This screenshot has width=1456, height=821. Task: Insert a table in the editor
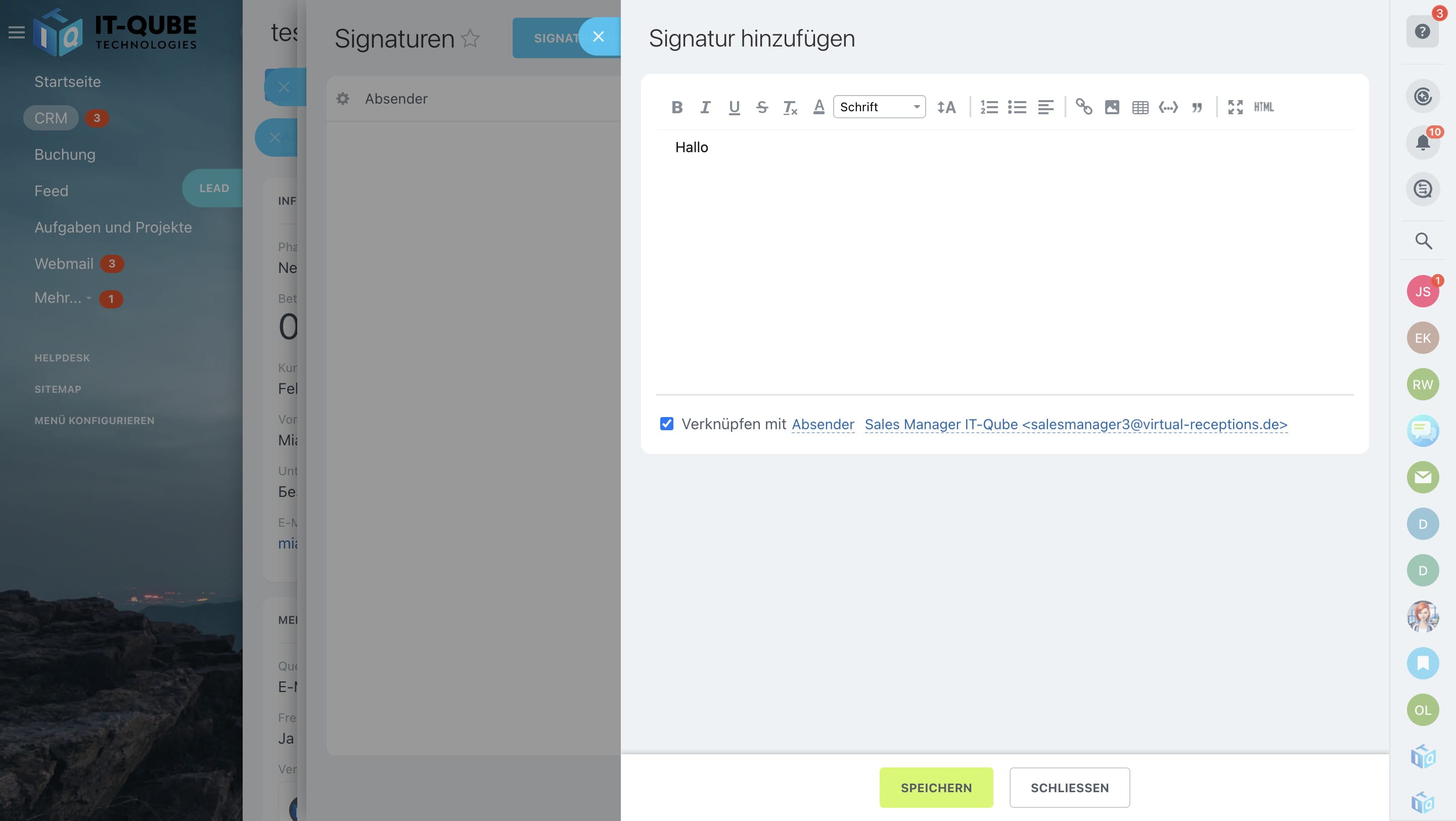click(x=1140, y=107)
